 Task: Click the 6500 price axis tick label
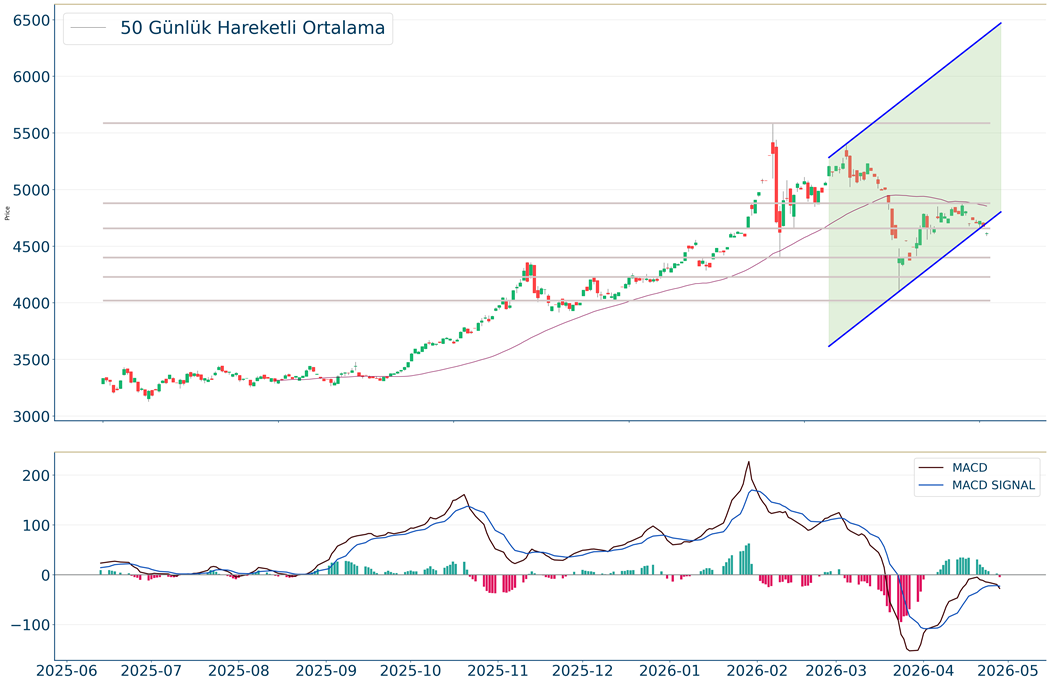click(32, 20)
